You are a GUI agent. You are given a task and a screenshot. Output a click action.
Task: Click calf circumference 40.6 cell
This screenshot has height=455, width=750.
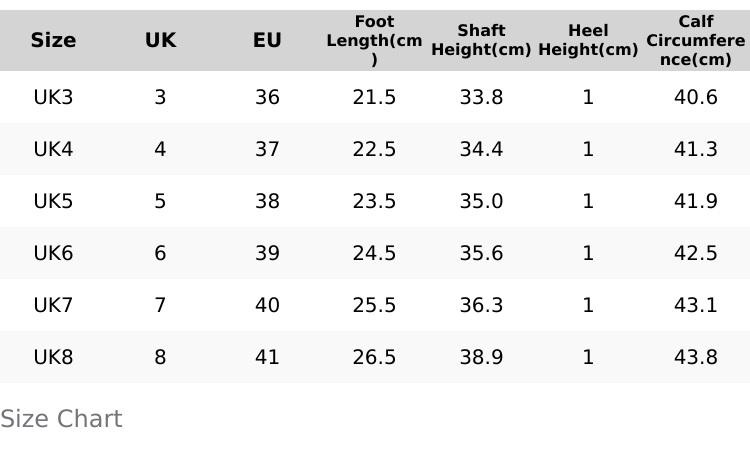click(695, 97)
